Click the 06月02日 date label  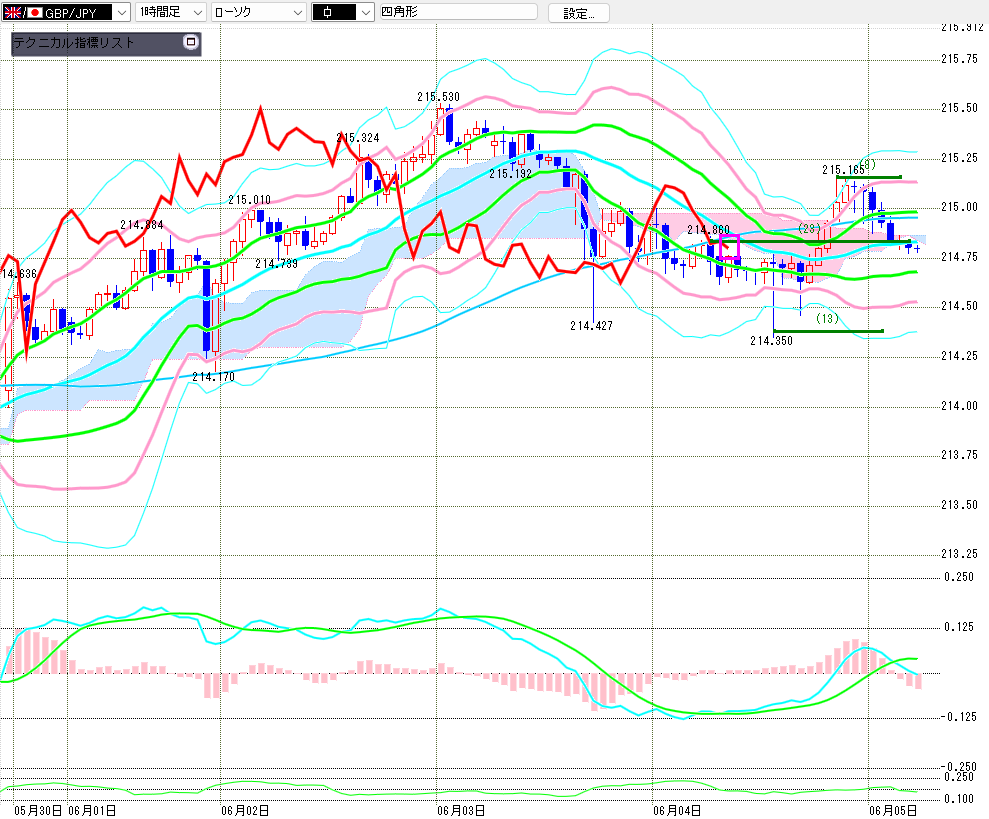point(245,811)
